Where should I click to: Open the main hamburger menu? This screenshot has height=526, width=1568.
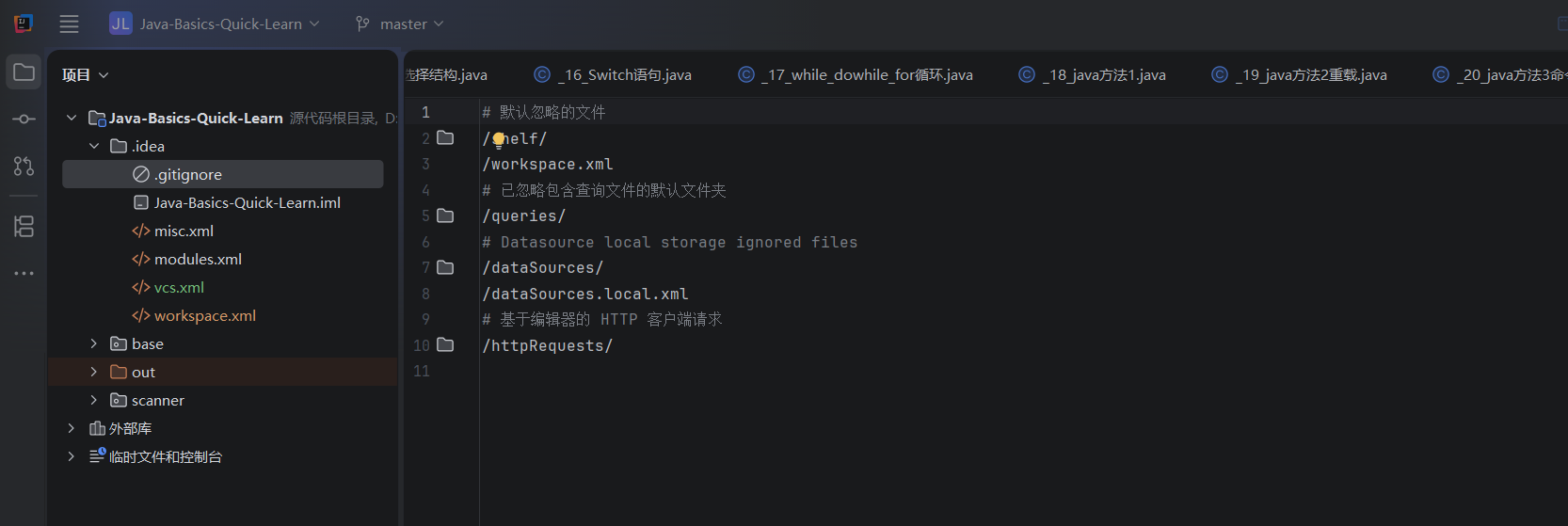tap(69, 24)
